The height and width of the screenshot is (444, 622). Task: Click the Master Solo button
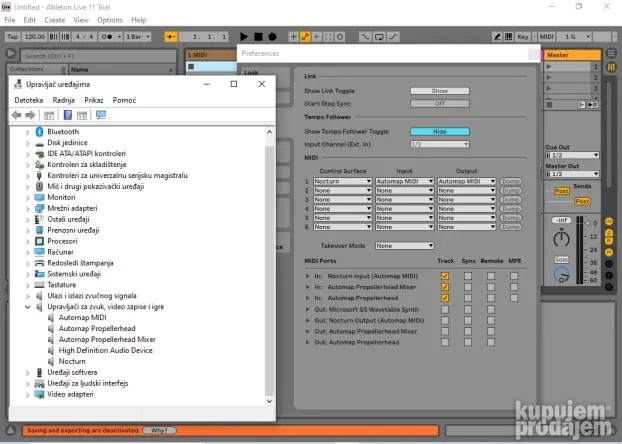pyautogui.click(x=561, y=260)
